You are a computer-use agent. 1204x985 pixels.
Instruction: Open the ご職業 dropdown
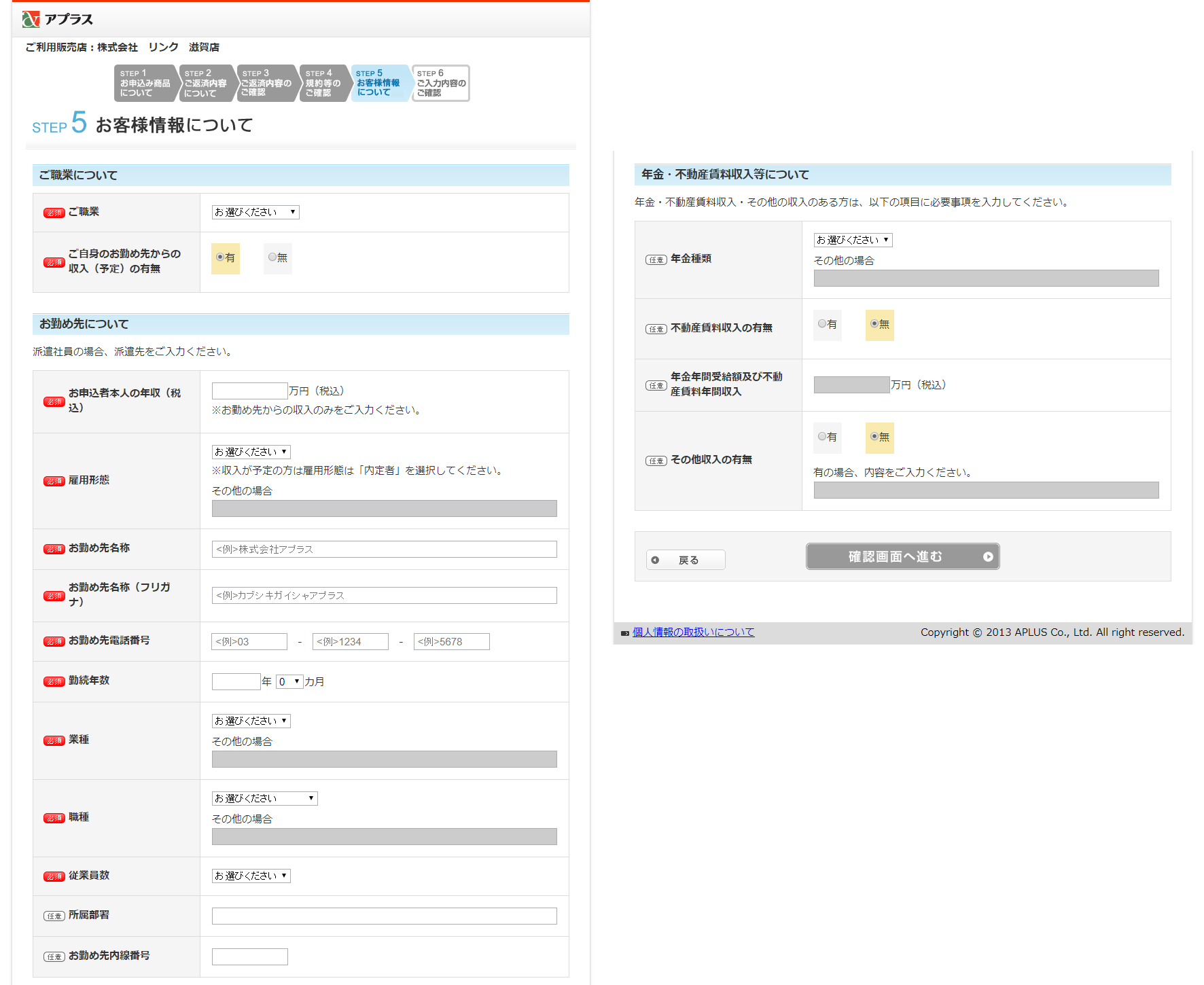point(255,213)
